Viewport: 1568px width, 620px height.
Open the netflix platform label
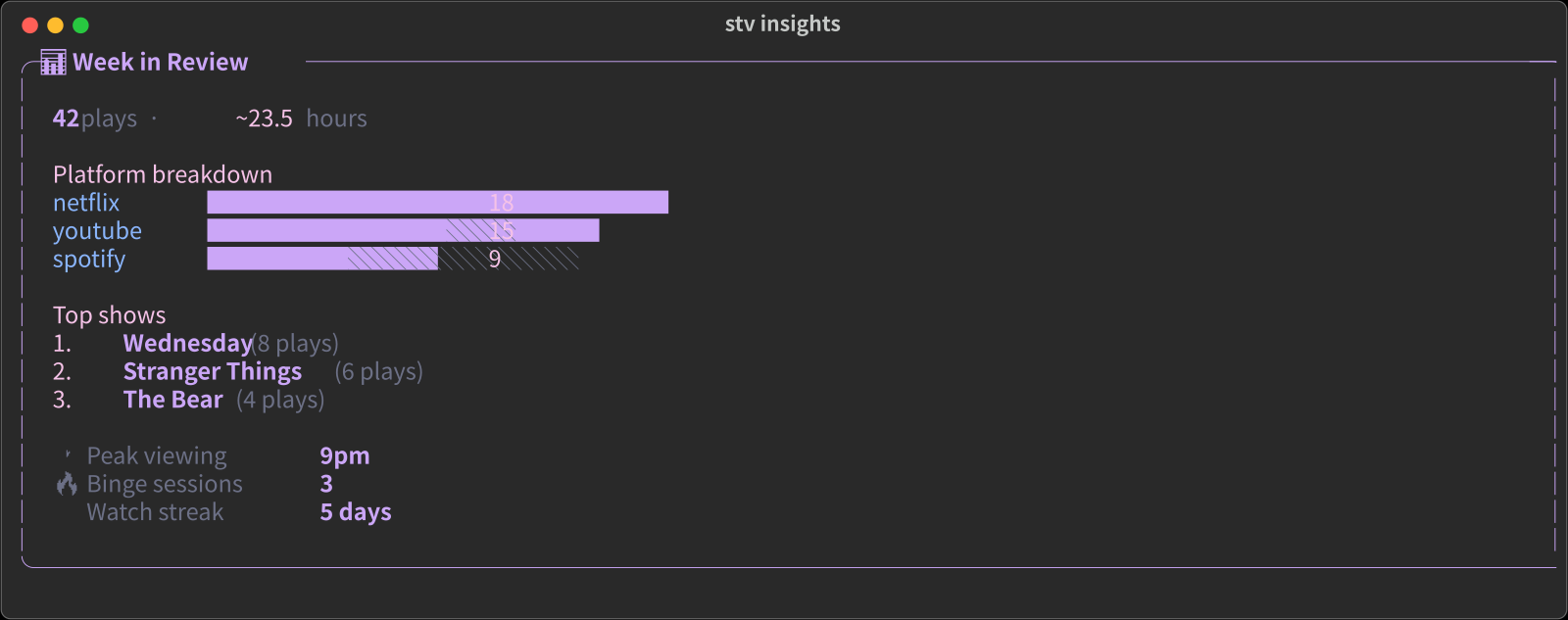pos(86,202)
